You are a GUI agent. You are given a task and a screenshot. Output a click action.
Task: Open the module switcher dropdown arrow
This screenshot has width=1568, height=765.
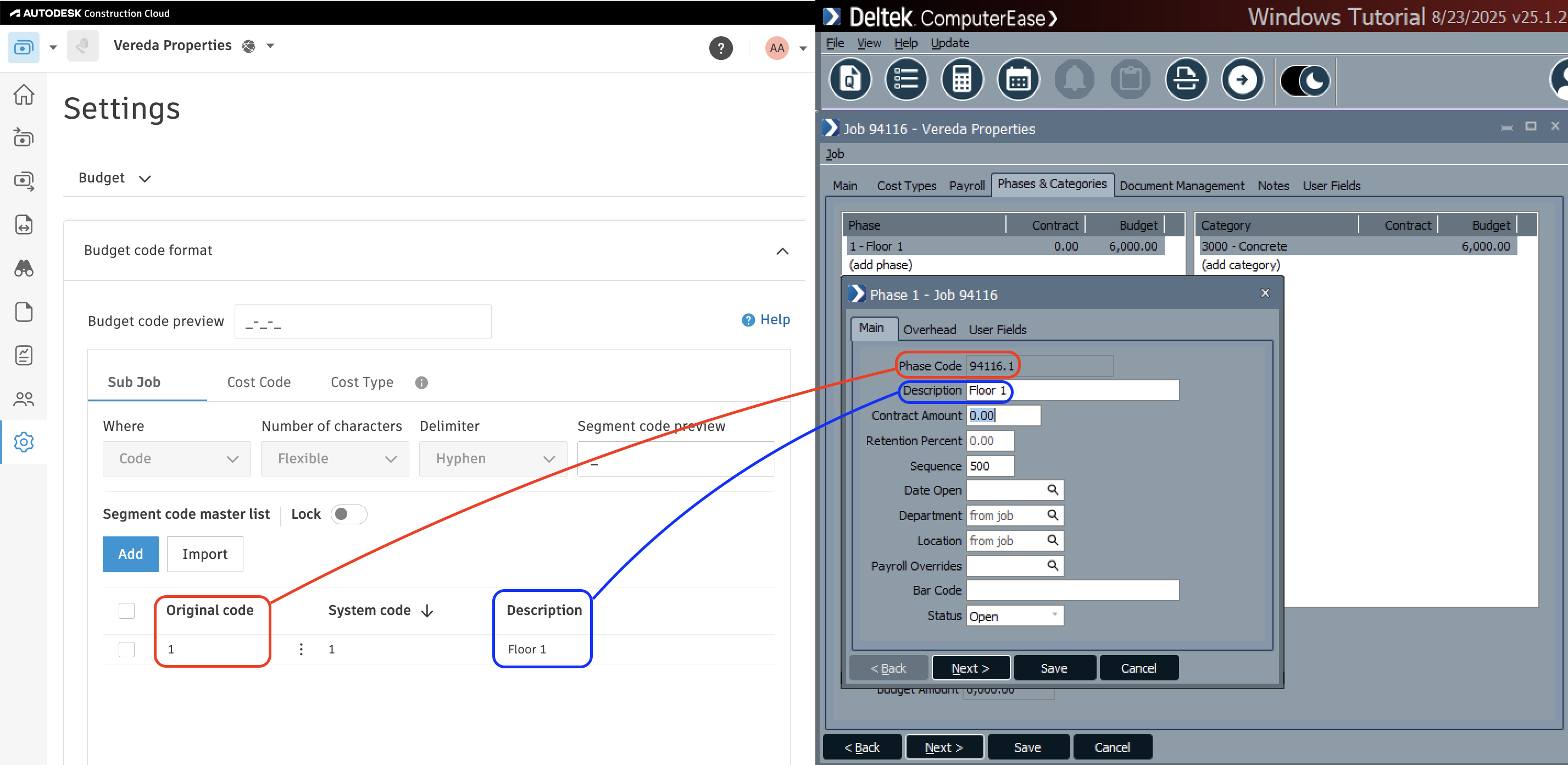(53, 47)
